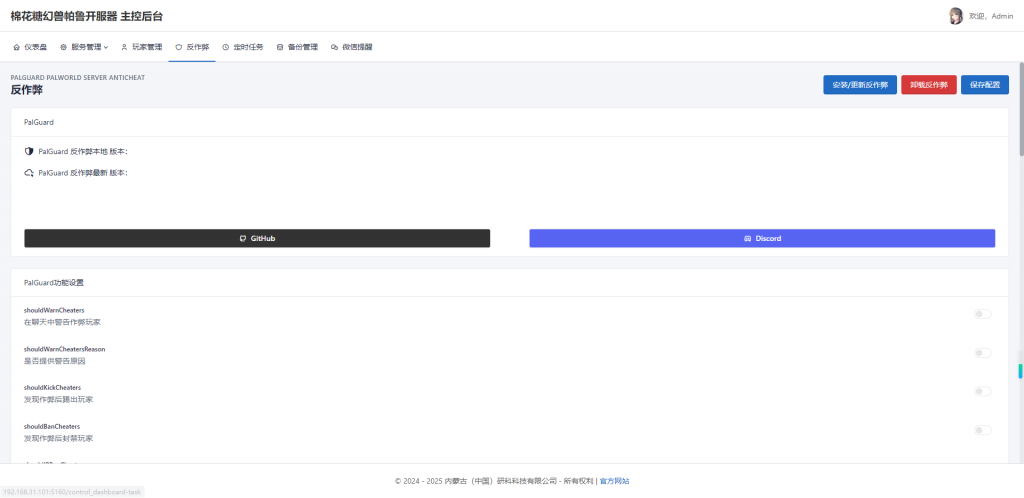Viewport: 1024px width, 498px height.
Task: Click the PalGuard 反作弊最新 版本 label
Action: [83, 173]
